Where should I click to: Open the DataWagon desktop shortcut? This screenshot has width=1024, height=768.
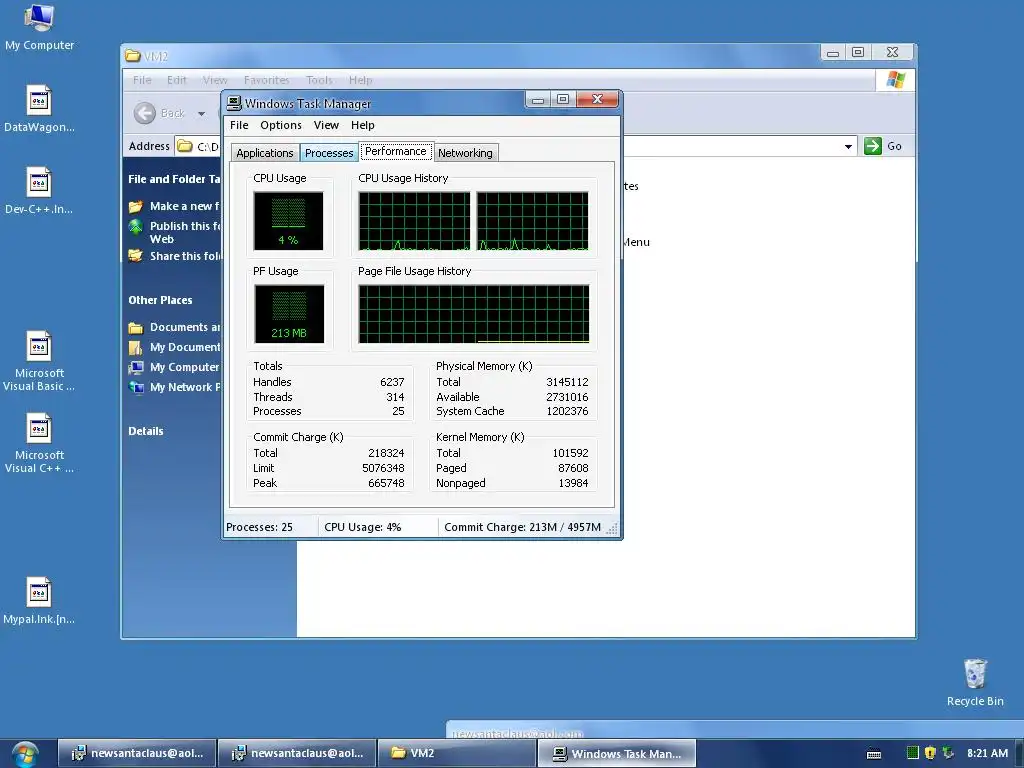tap(39, 108)
